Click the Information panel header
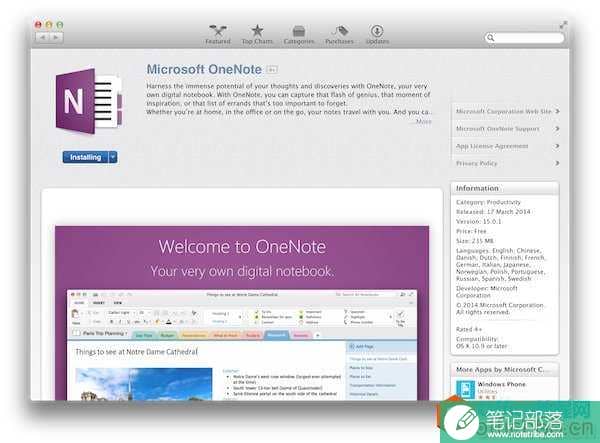The height and width of the screenshot is (443, 600). (x=505, y=188)
